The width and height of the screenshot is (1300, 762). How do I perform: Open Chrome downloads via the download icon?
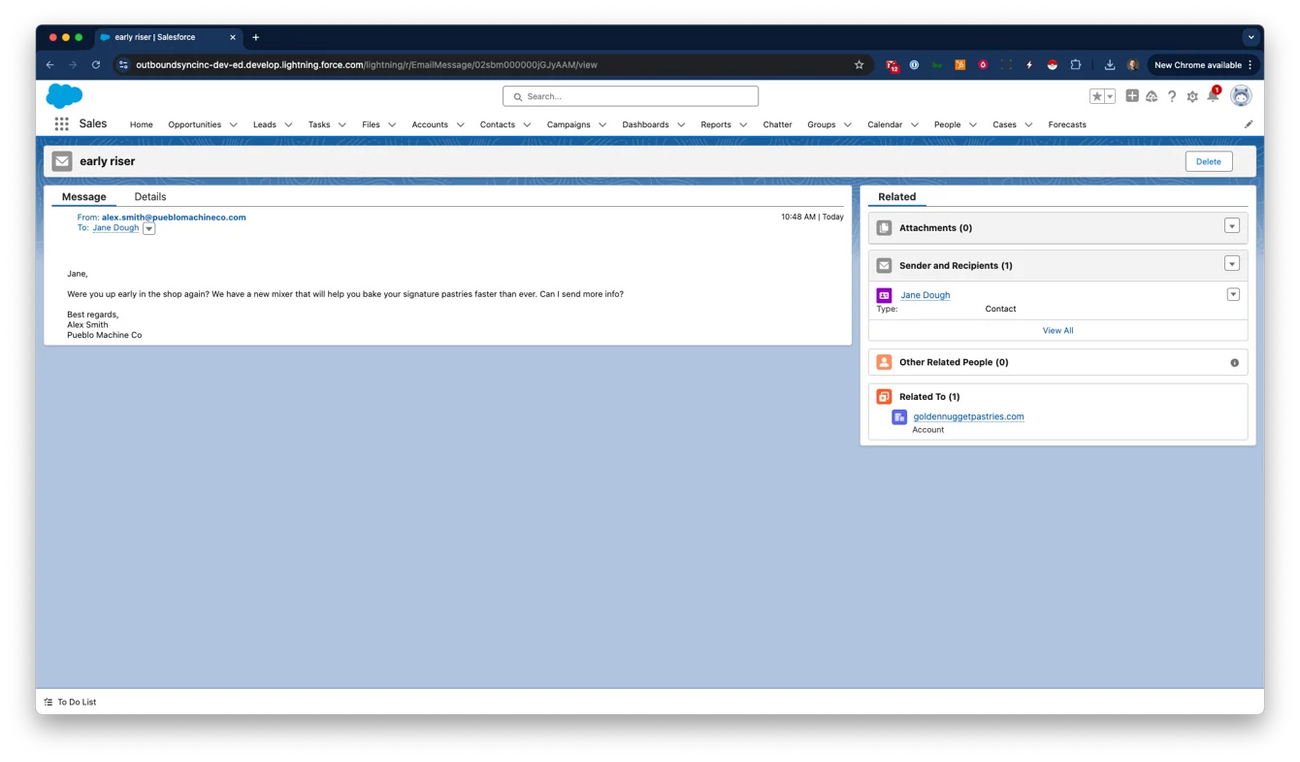[1109, 64]
